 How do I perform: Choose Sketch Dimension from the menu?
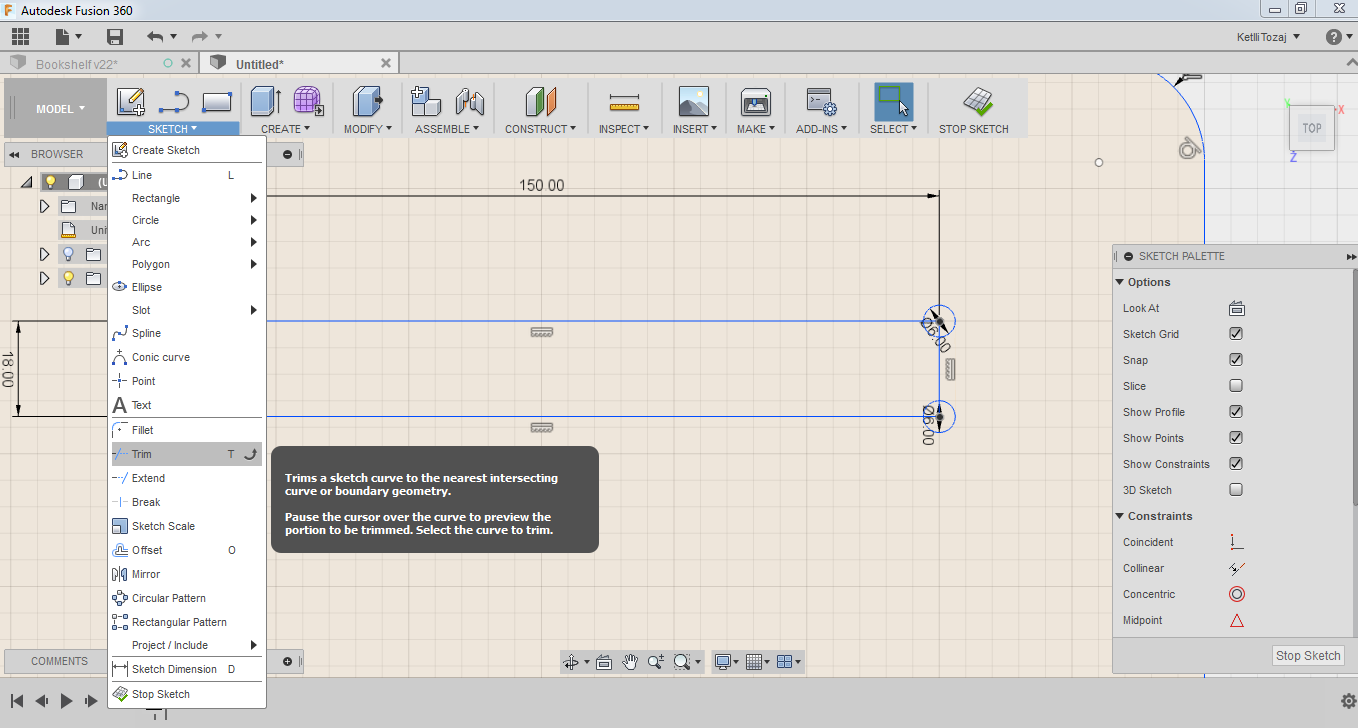[187, 669]
